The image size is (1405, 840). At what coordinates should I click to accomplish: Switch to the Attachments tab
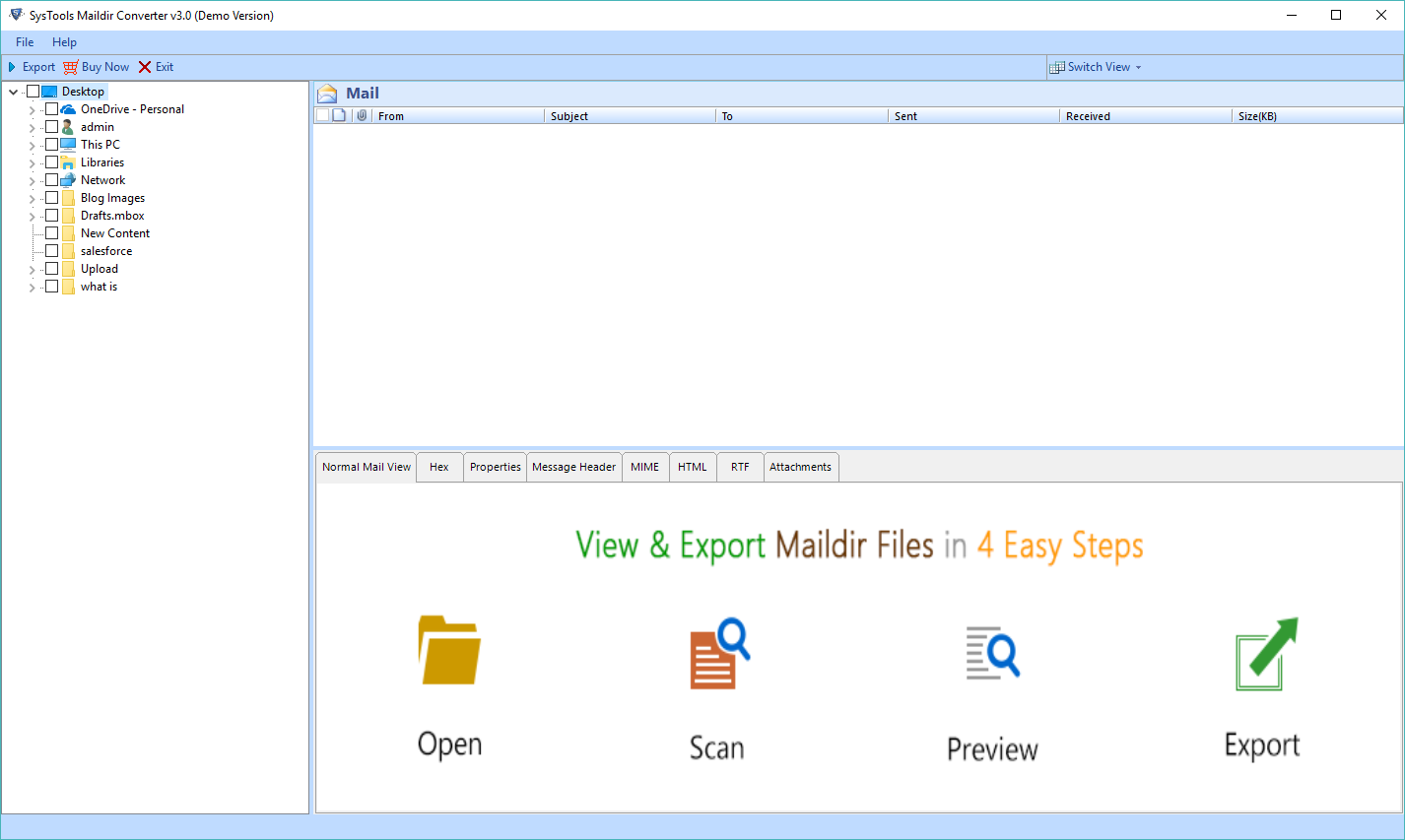pyautogui.click(x=801, y=467)
